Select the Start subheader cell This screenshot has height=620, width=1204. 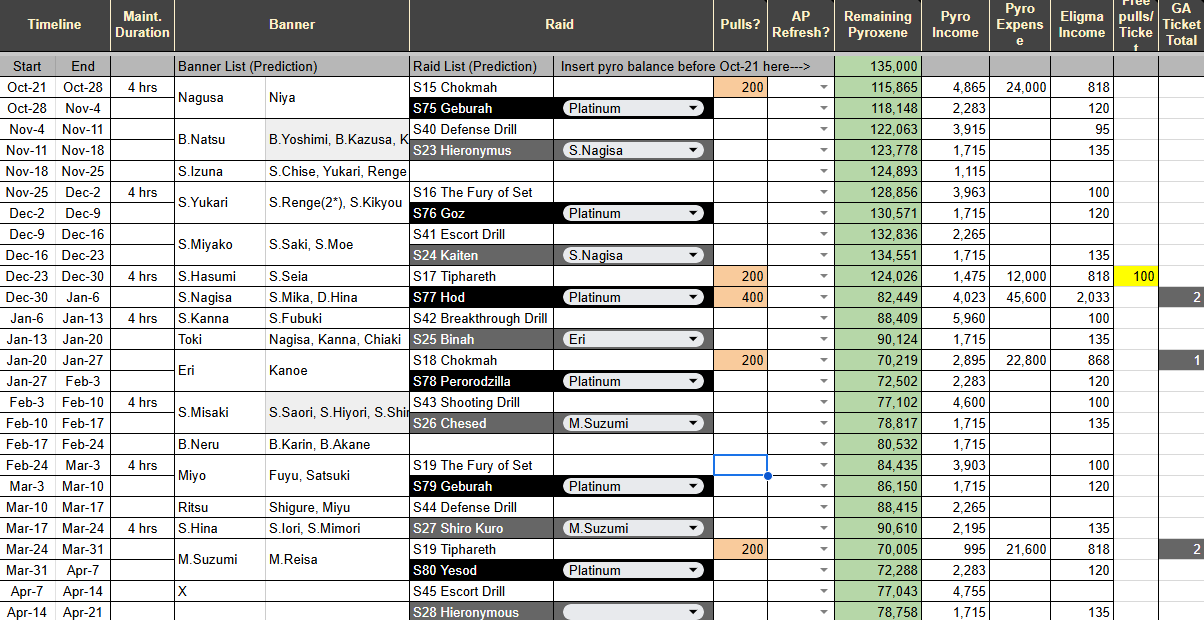click(x=27, y=66)
